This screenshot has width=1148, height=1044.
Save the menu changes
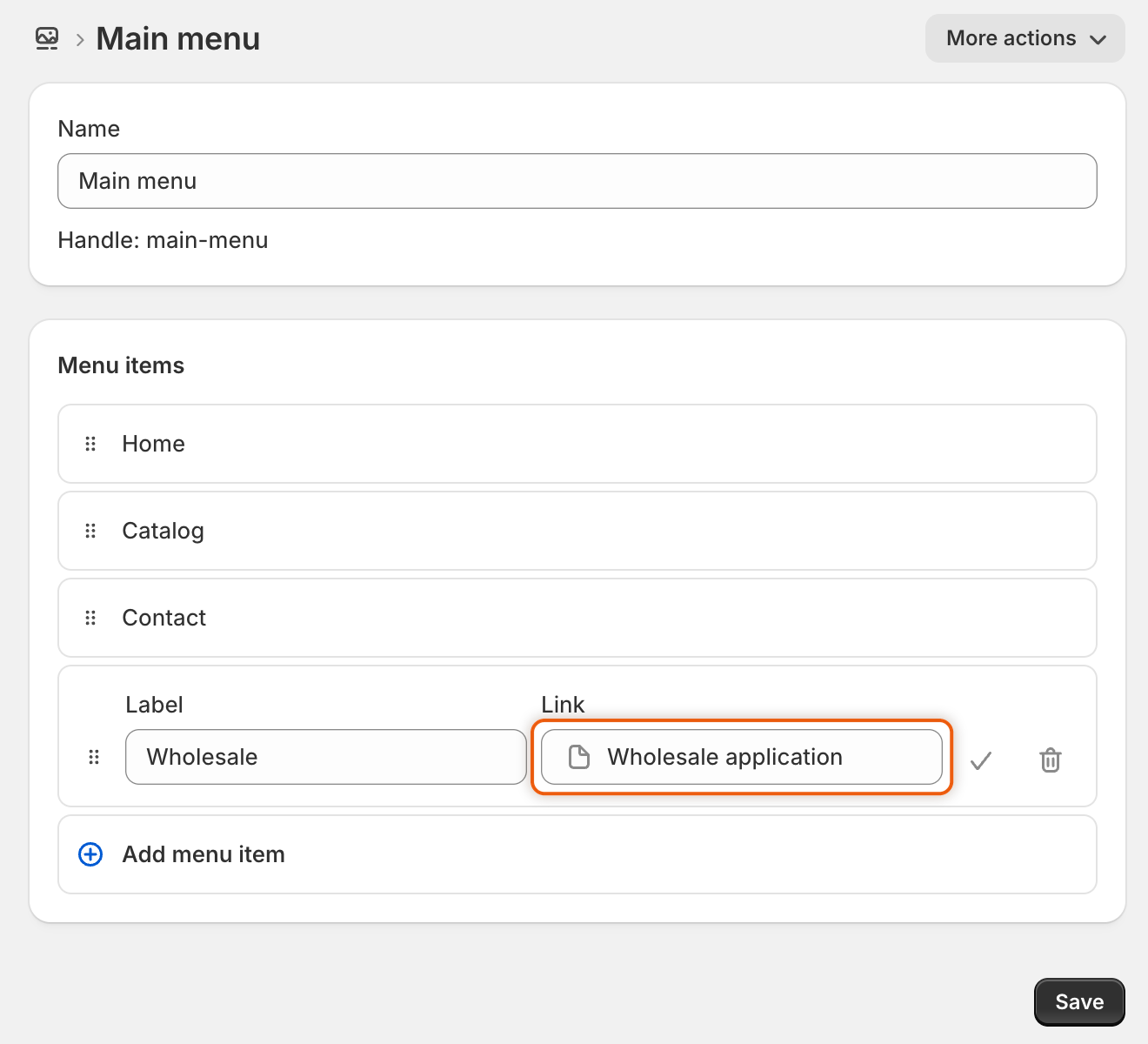click(x=1079, y=1002)
